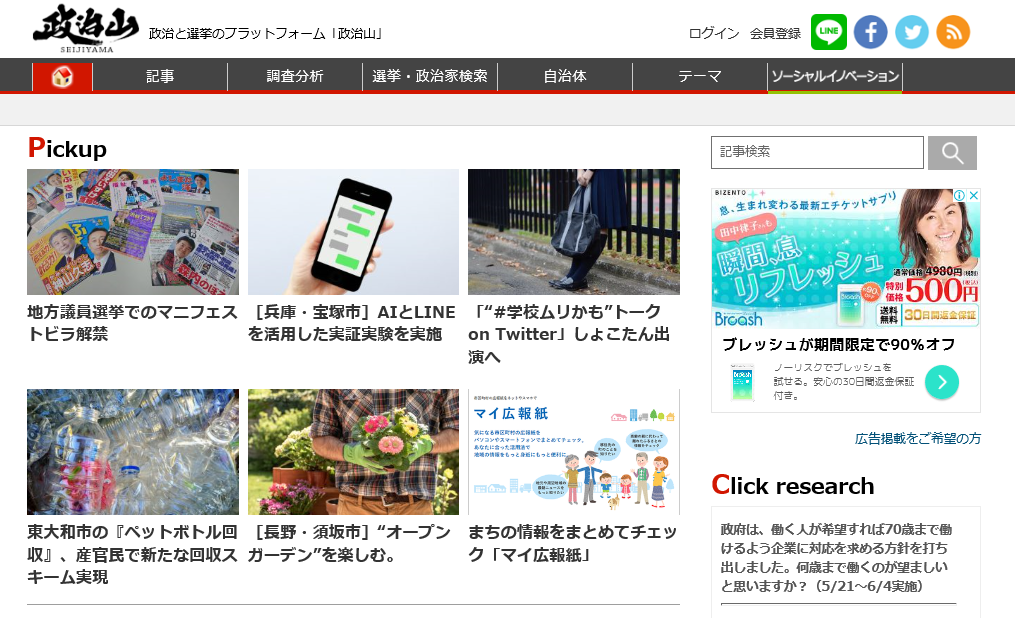Click the magnifier search button
The image size is (1015, 618).
click(x=952, y=153)
